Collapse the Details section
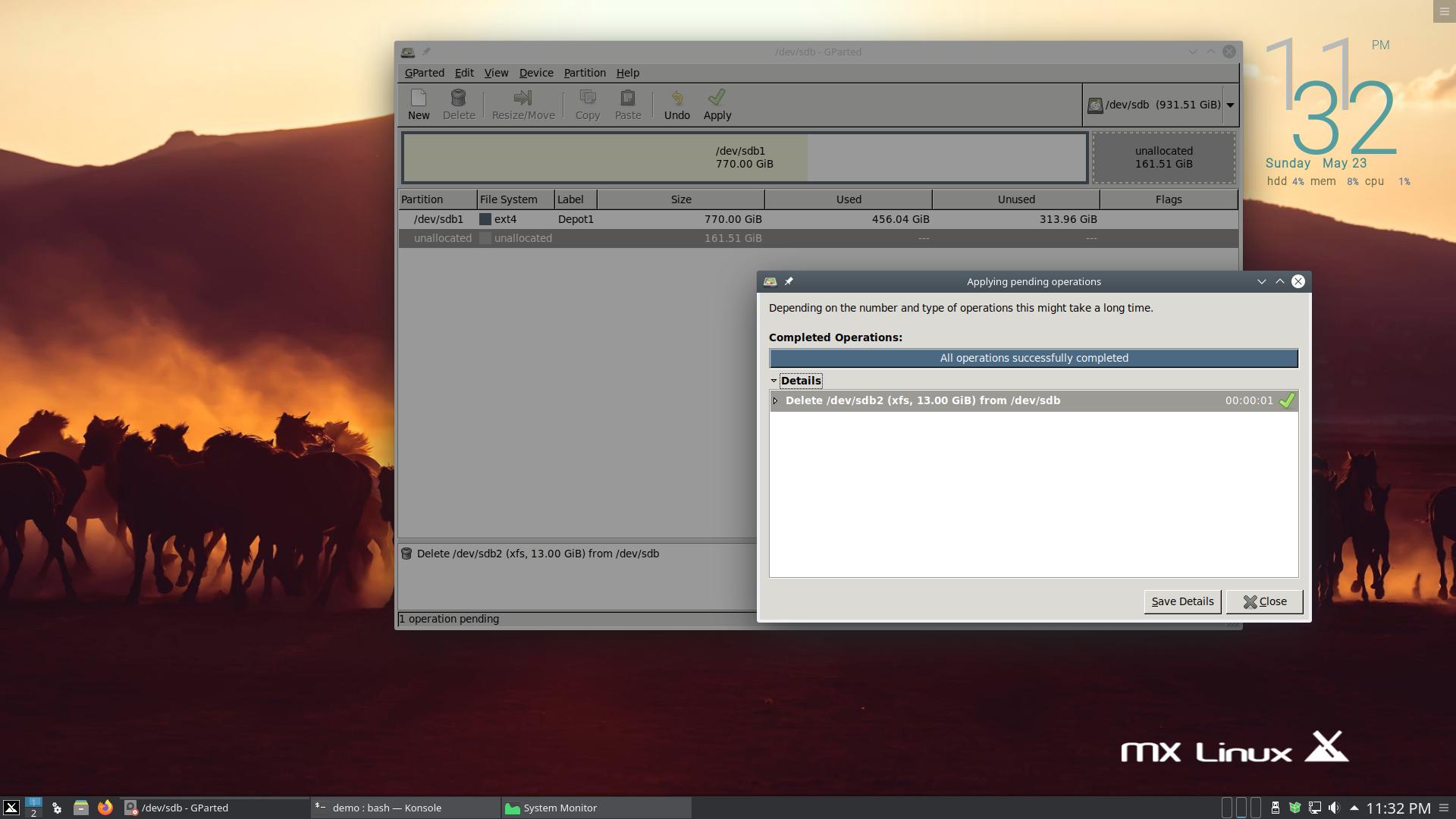 pyautogui.click(x=773, y=381)
